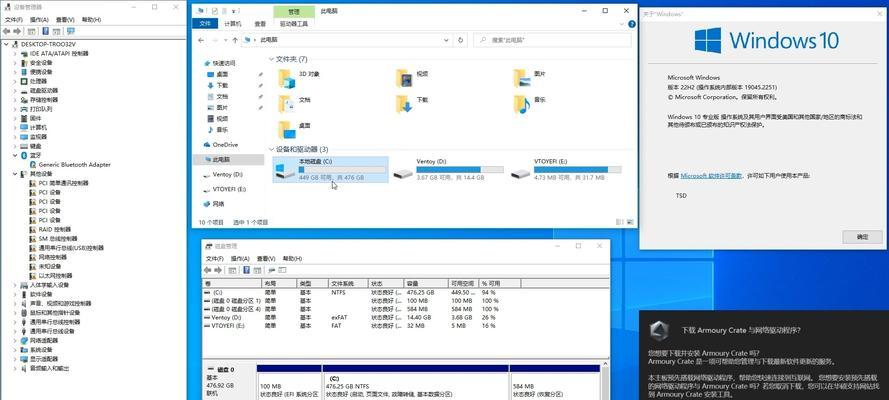Go back using File Explorer's back arrow
Viewport: 889px width, 400px height.
pos(201,40)
